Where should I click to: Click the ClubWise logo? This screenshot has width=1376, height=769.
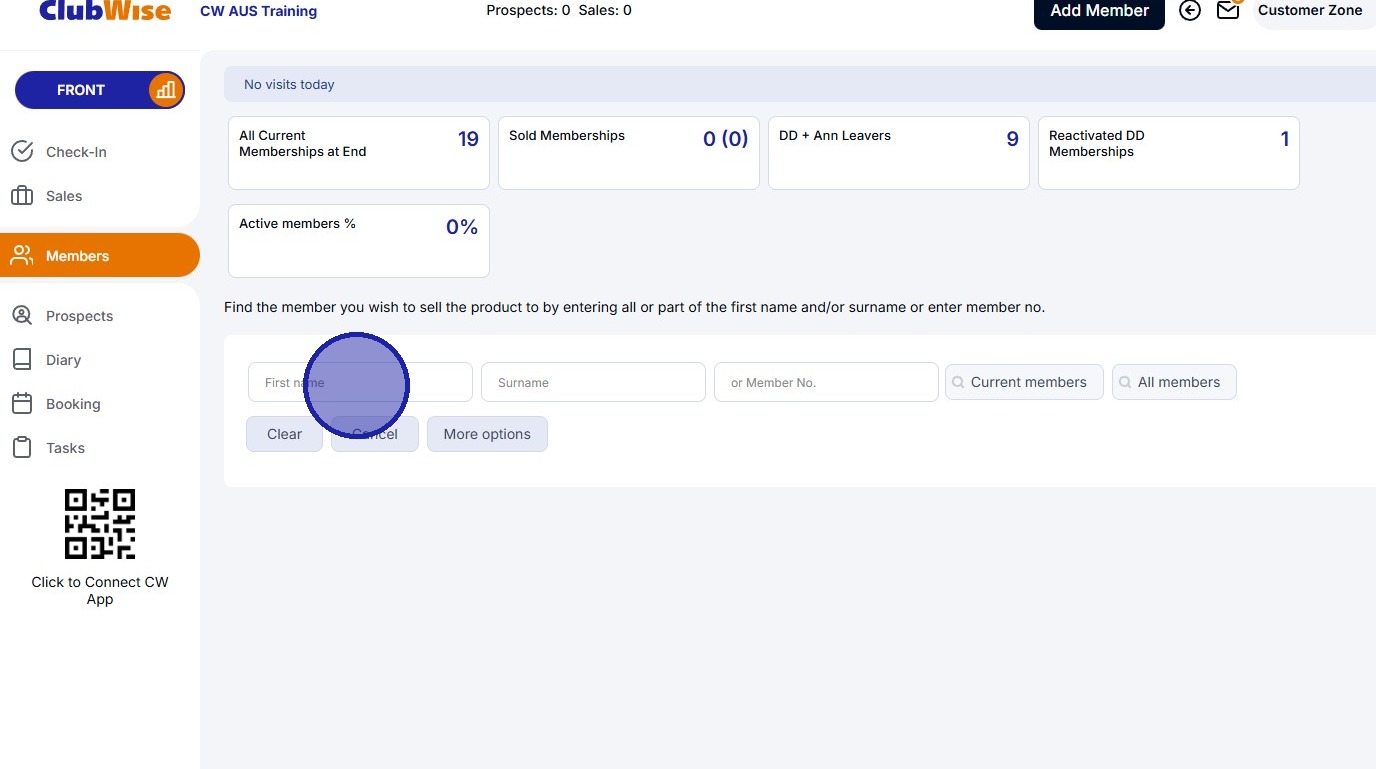[x=105, y=10]
